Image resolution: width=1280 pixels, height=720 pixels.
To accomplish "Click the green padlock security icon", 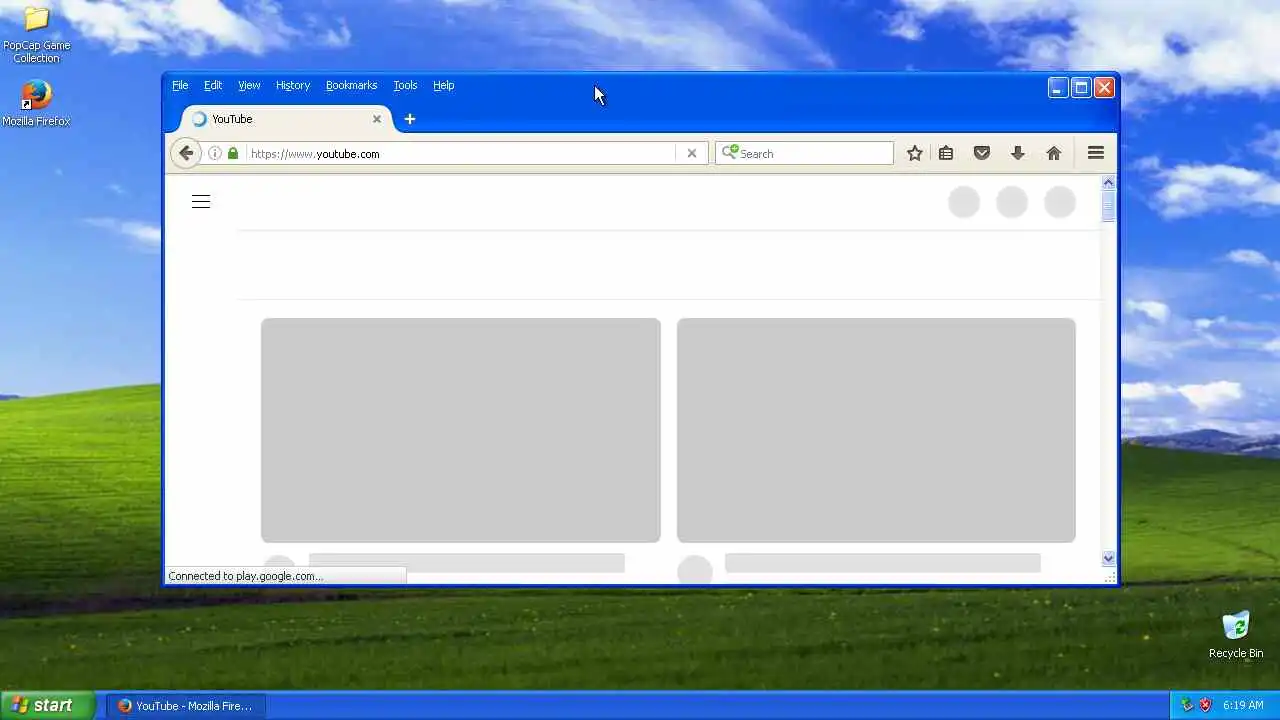I will pos(233,153).
